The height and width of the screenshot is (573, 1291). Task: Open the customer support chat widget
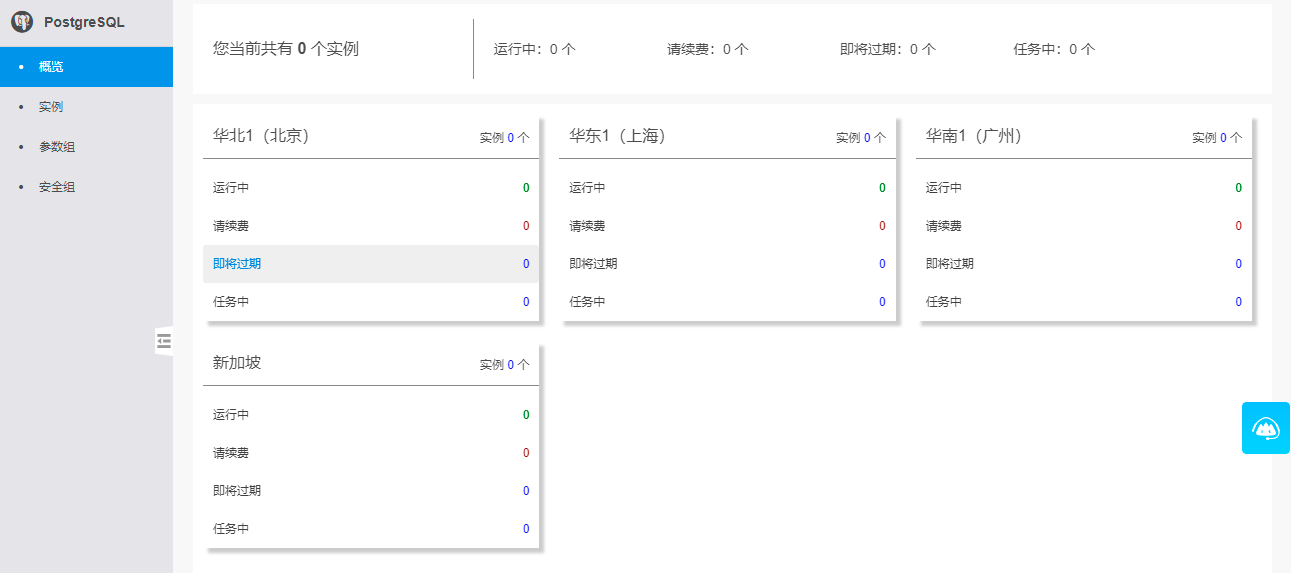point(1266,428)
